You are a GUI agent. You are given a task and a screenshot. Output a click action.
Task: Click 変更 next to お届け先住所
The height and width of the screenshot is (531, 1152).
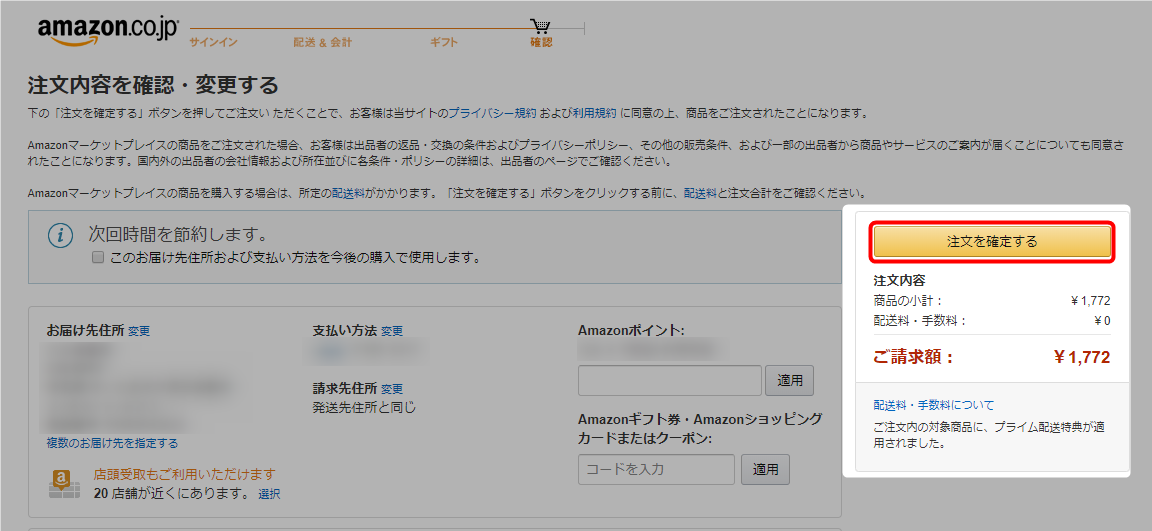[x=139, y=331]
